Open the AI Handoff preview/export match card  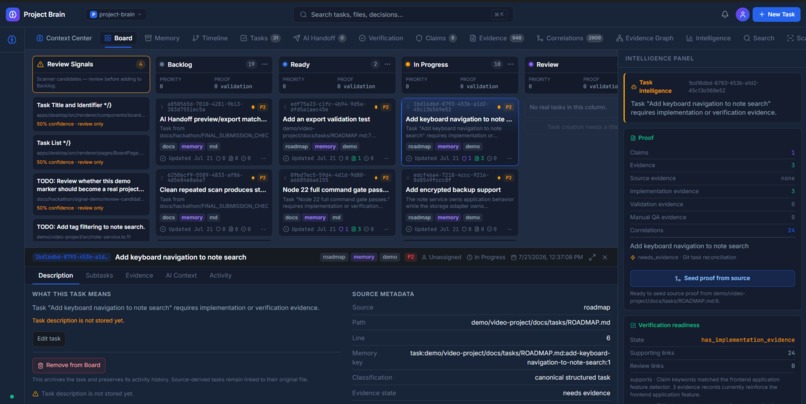pos(213,132)
